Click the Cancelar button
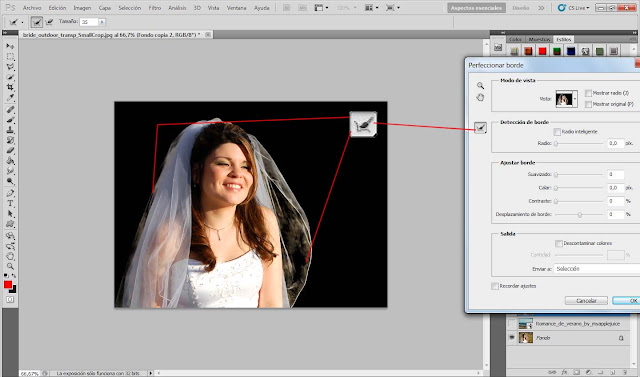The image size is (640, 377). pos(586,301)
